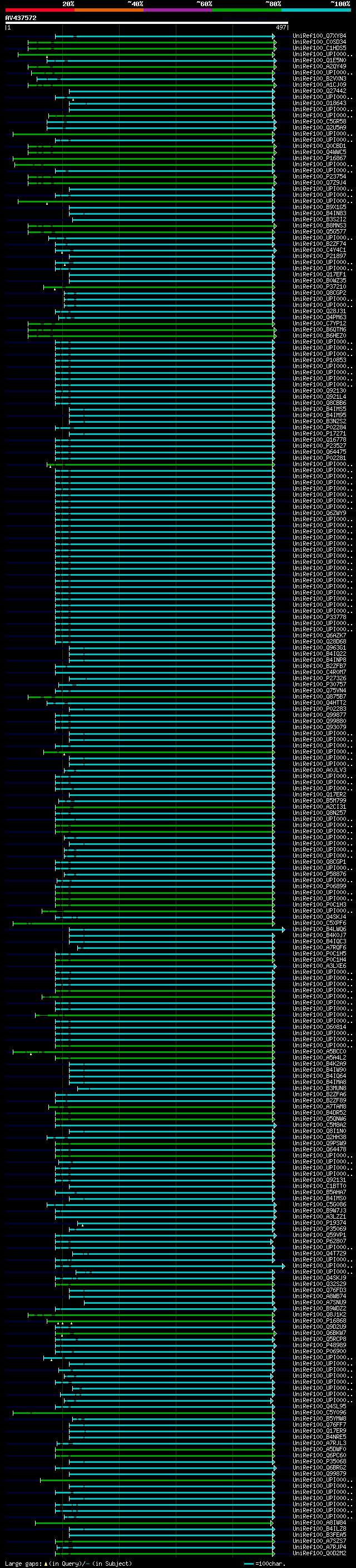Viewport: 356px width, 1568px height.
Task: Select the UniRef100_A8IW84 label
Action: click(x=319, y=1522)
